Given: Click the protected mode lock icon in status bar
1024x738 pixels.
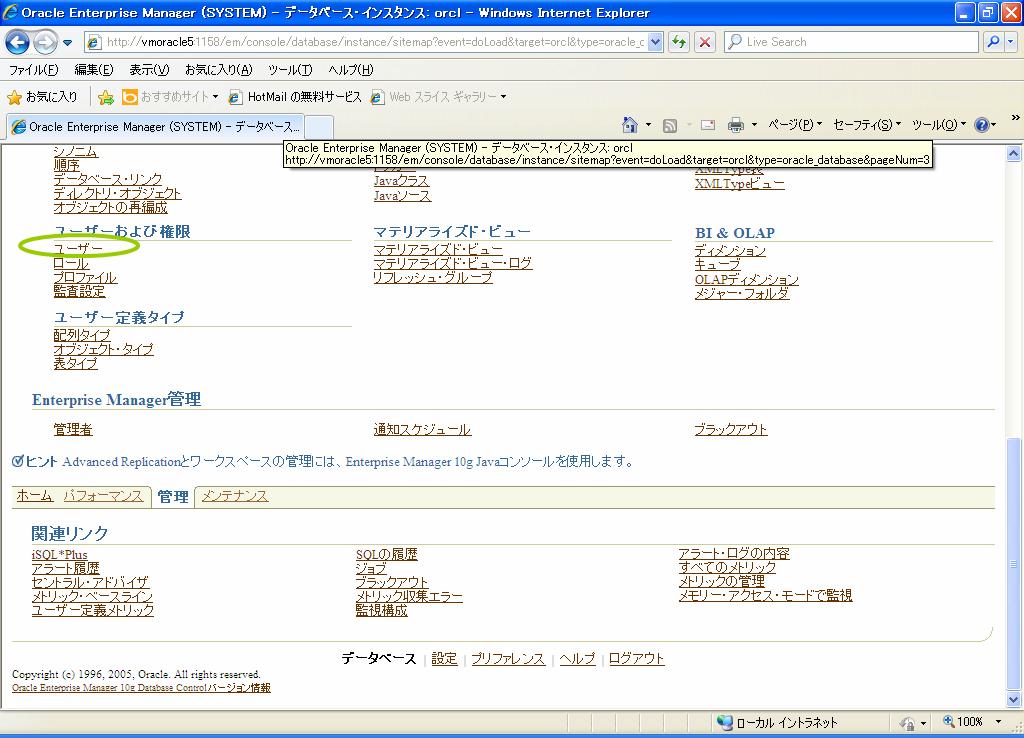Looking at the screenshot, I should click(908, 723).
